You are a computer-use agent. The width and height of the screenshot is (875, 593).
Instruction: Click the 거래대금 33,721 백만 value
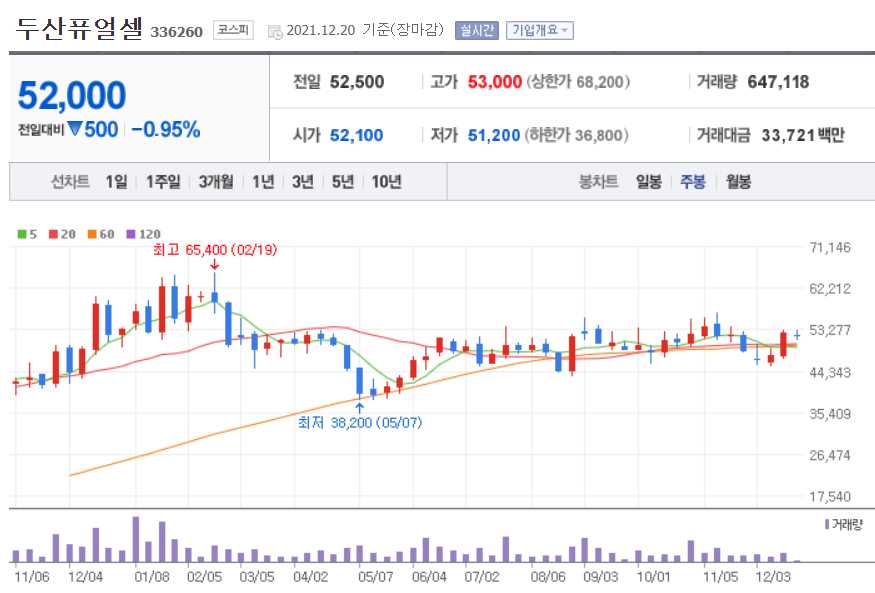tap(803, 135)
